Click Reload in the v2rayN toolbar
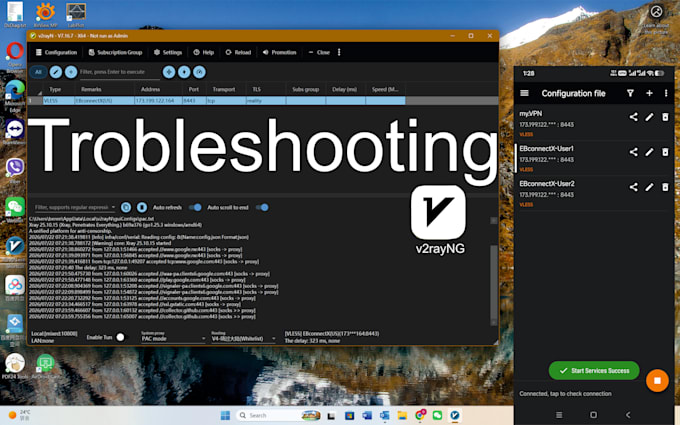 [x=238, y=52]
